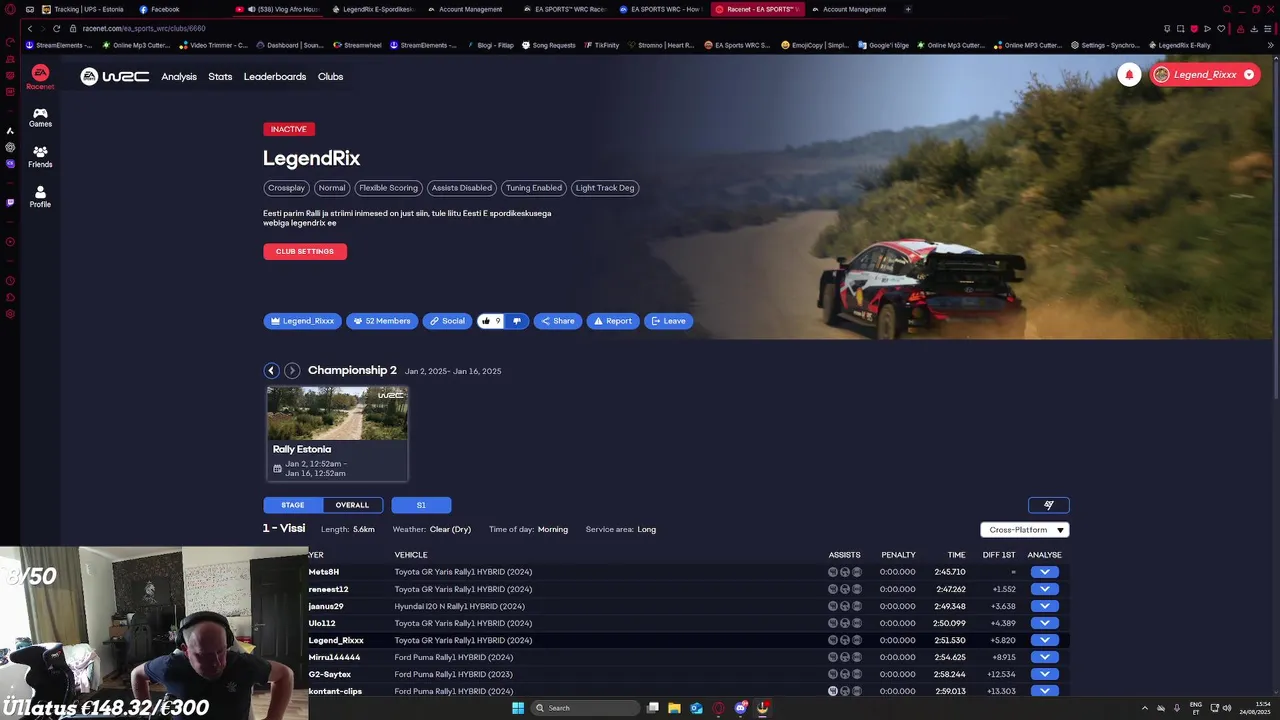Screen dimensions: 1280x720
Task: Expand analyse for reneest12 row
Action: (x=1044, y=589)
